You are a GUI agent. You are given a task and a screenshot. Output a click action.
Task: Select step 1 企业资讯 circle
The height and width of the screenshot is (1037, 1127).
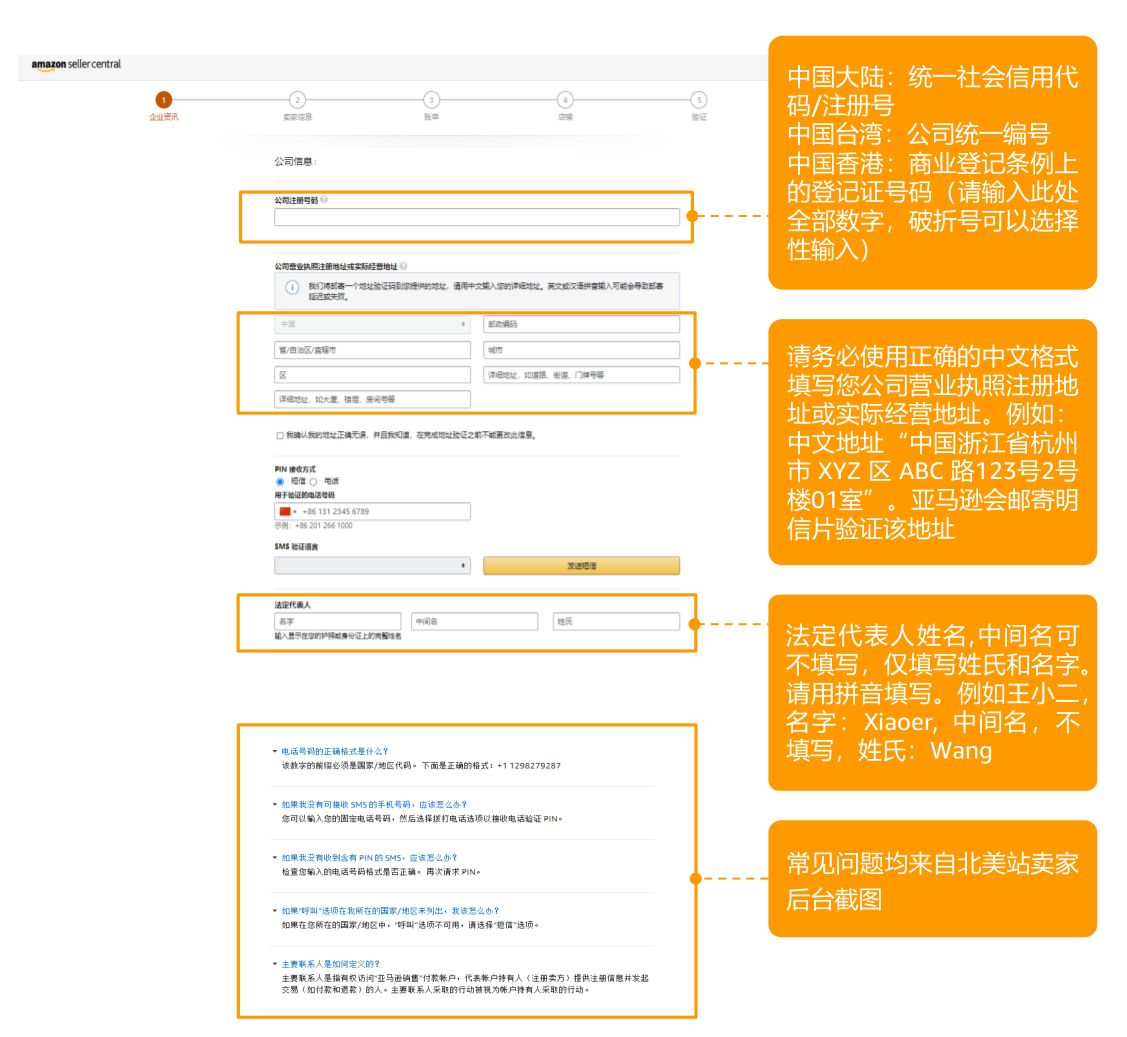164,99
